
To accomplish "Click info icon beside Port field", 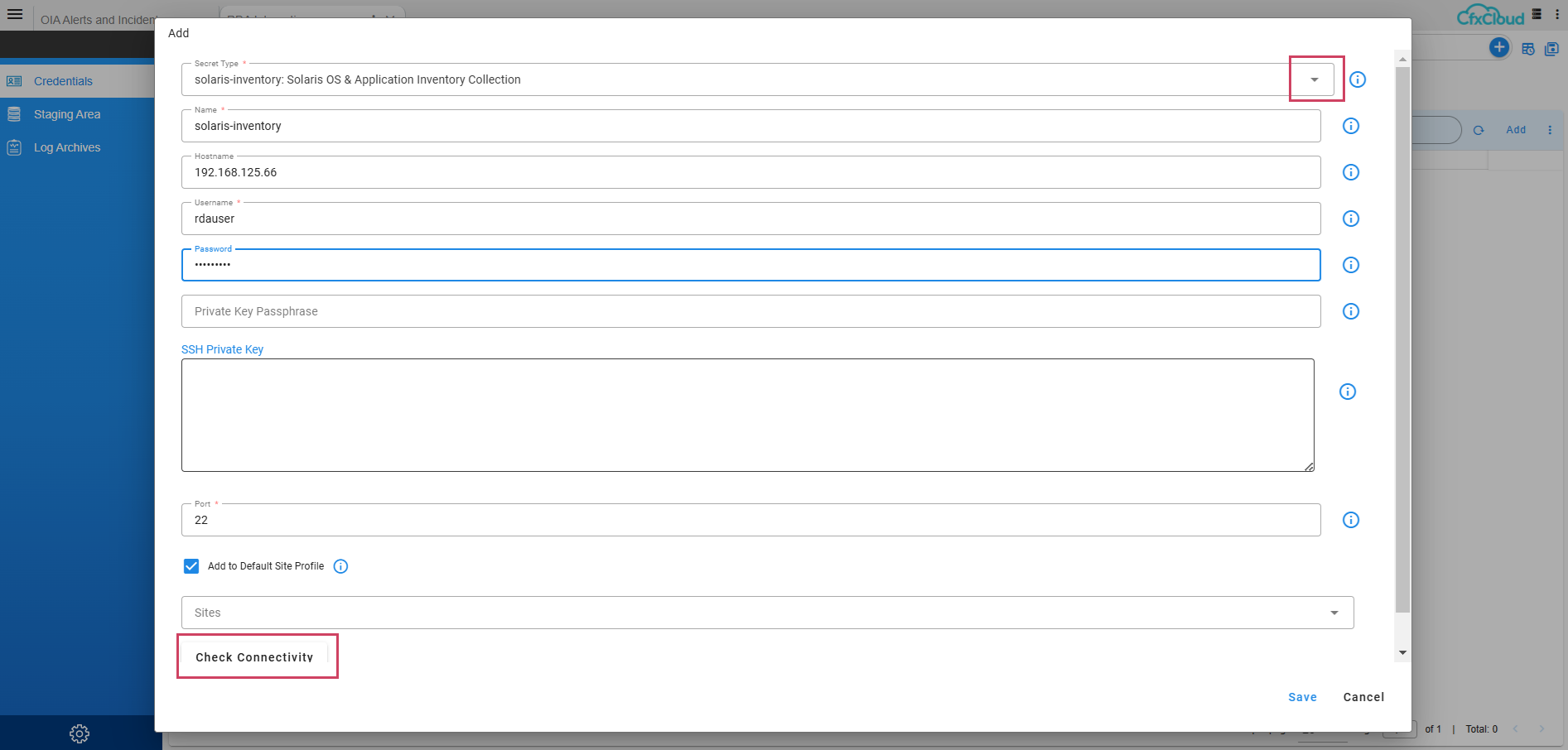I will coord(1350,520).
